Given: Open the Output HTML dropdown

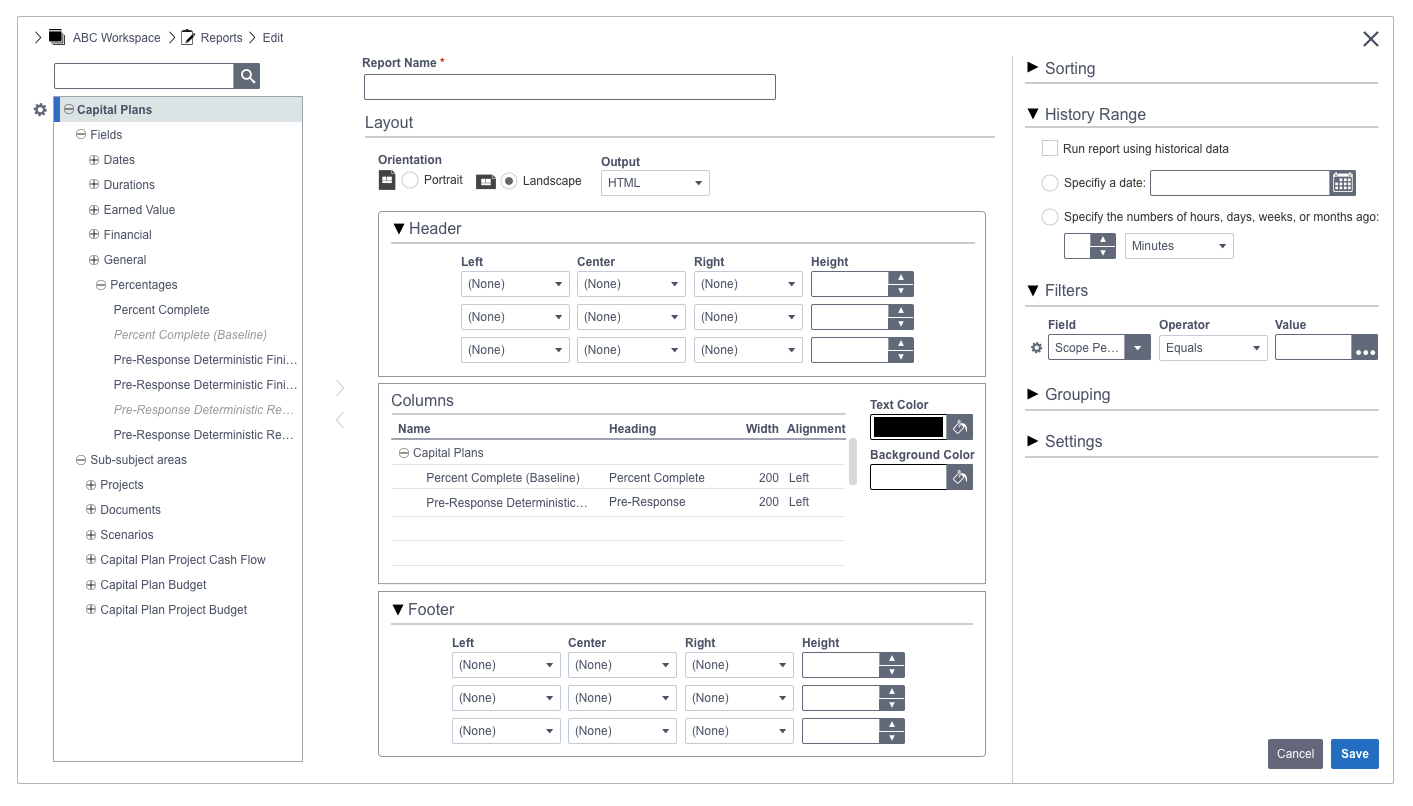Looking at the screenshot, I should pyautogui.click(x=655, y=183).
